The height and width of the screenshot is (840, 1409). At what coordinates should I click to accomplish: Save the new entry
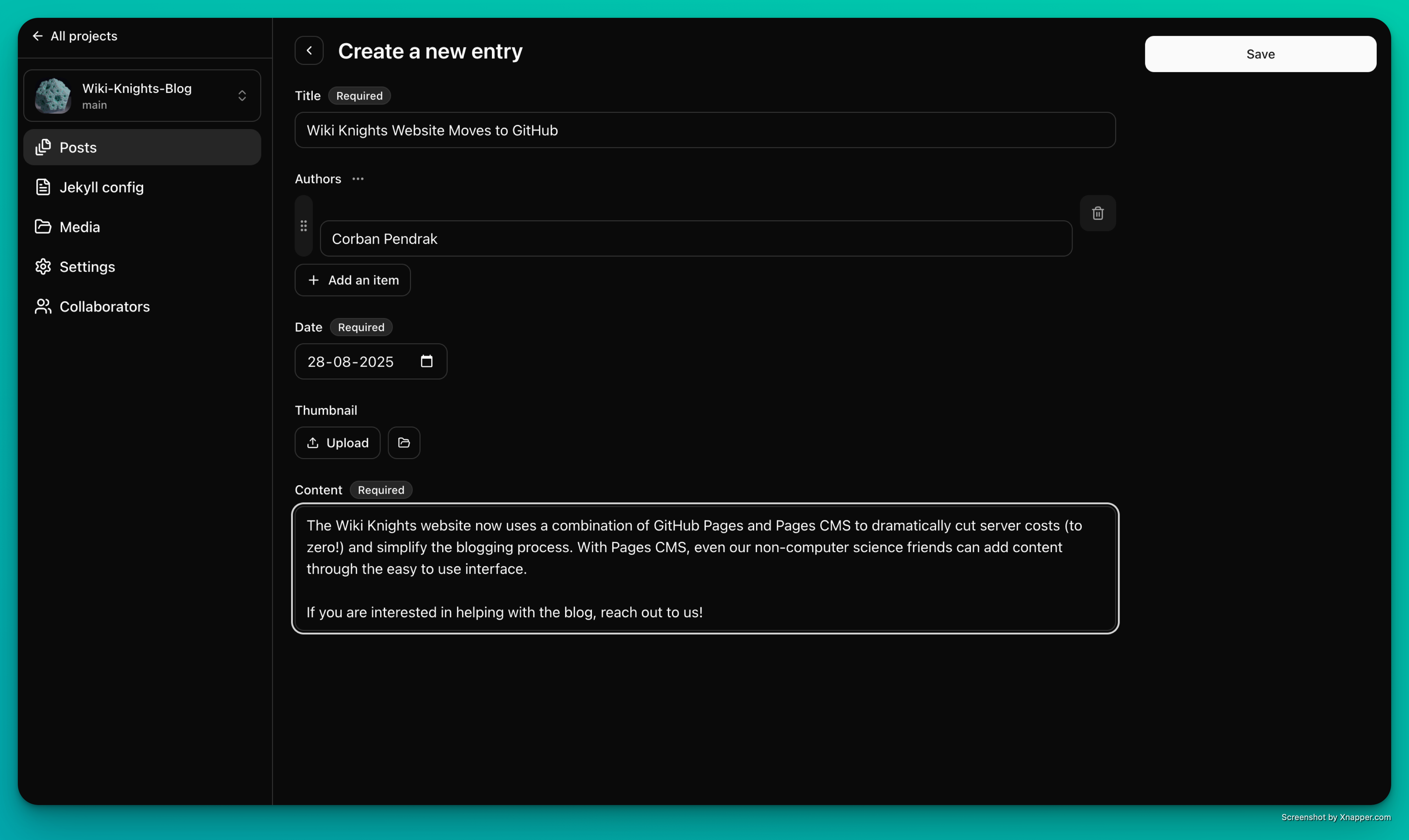(1260, 54)
